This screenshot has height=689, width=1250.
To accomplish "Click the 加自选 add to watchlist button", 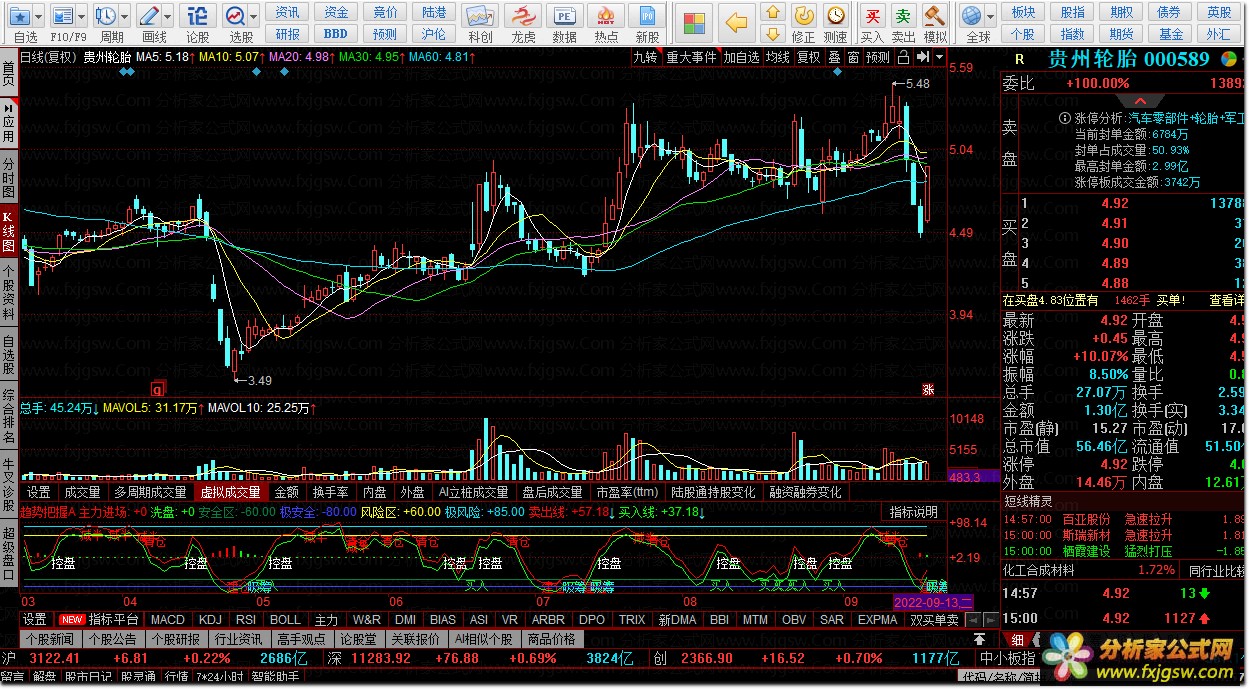I will click(x=741, y=57).
